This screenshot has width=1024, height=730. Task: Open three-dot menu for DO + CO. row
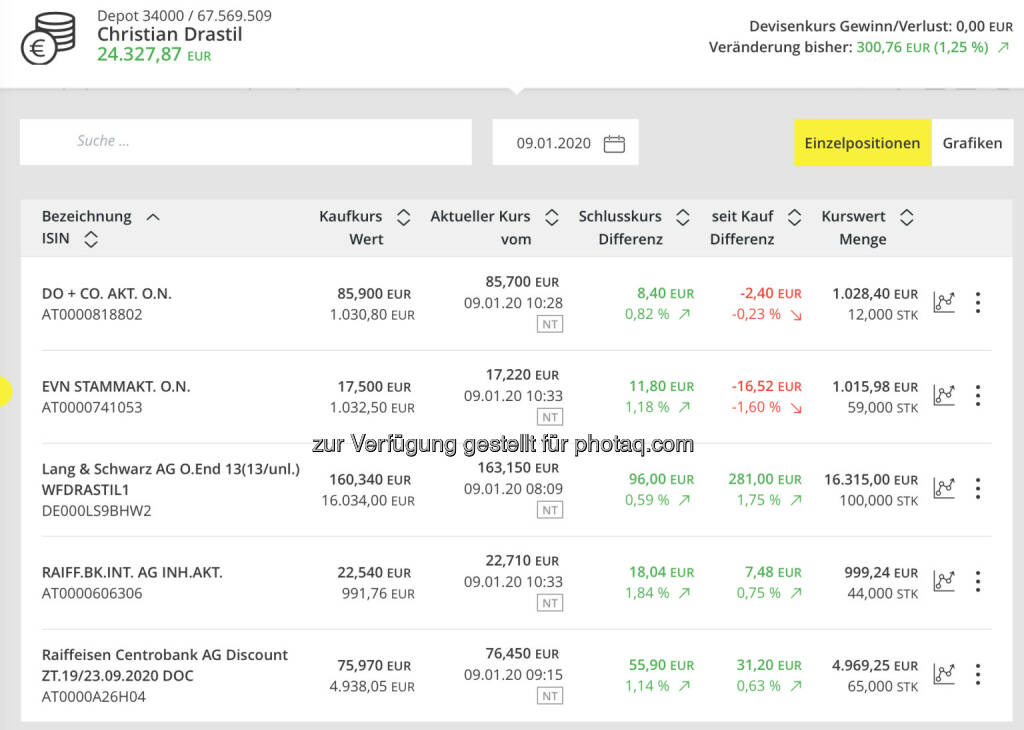[978, 303]
